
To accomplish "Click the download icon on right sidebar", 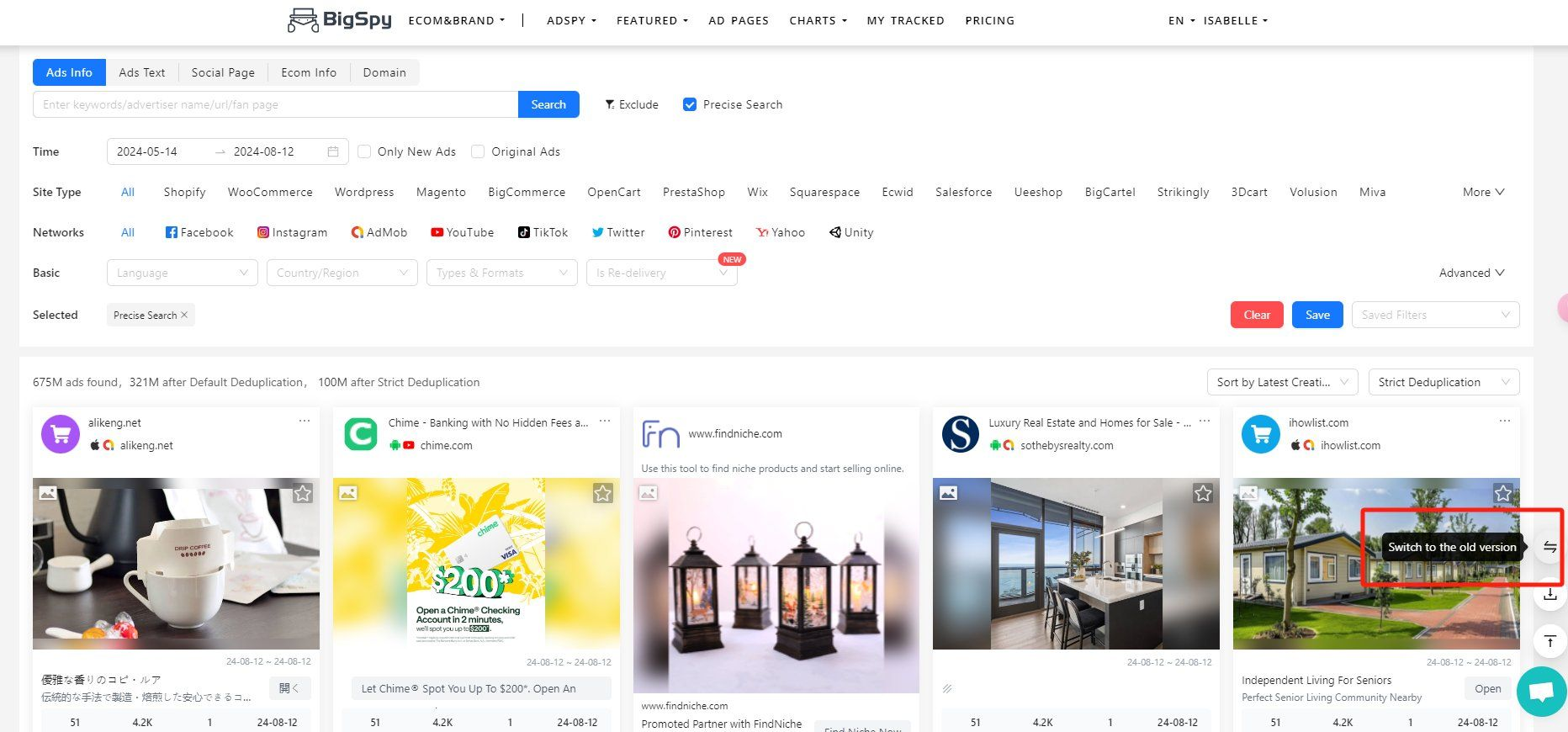I will [1549, 595].
